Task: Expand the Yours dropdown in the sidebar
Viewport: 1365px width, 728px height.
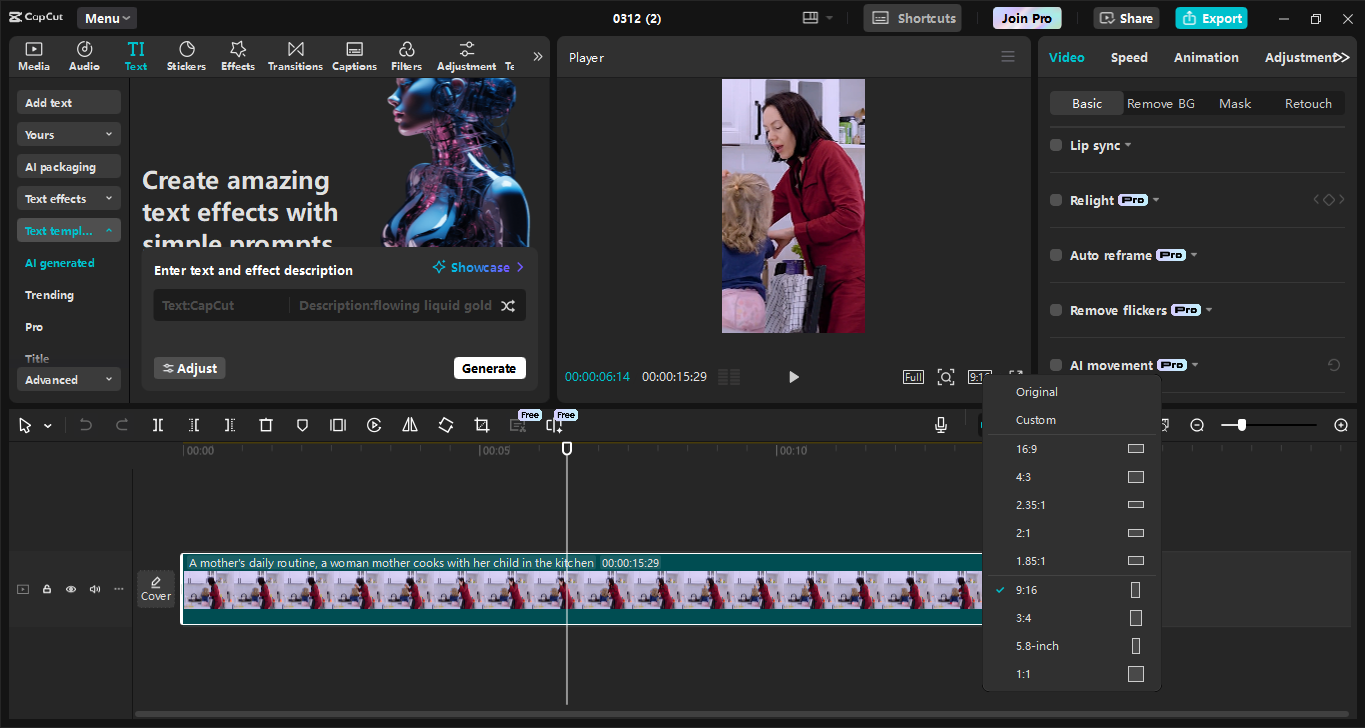Action: [68, 133]
